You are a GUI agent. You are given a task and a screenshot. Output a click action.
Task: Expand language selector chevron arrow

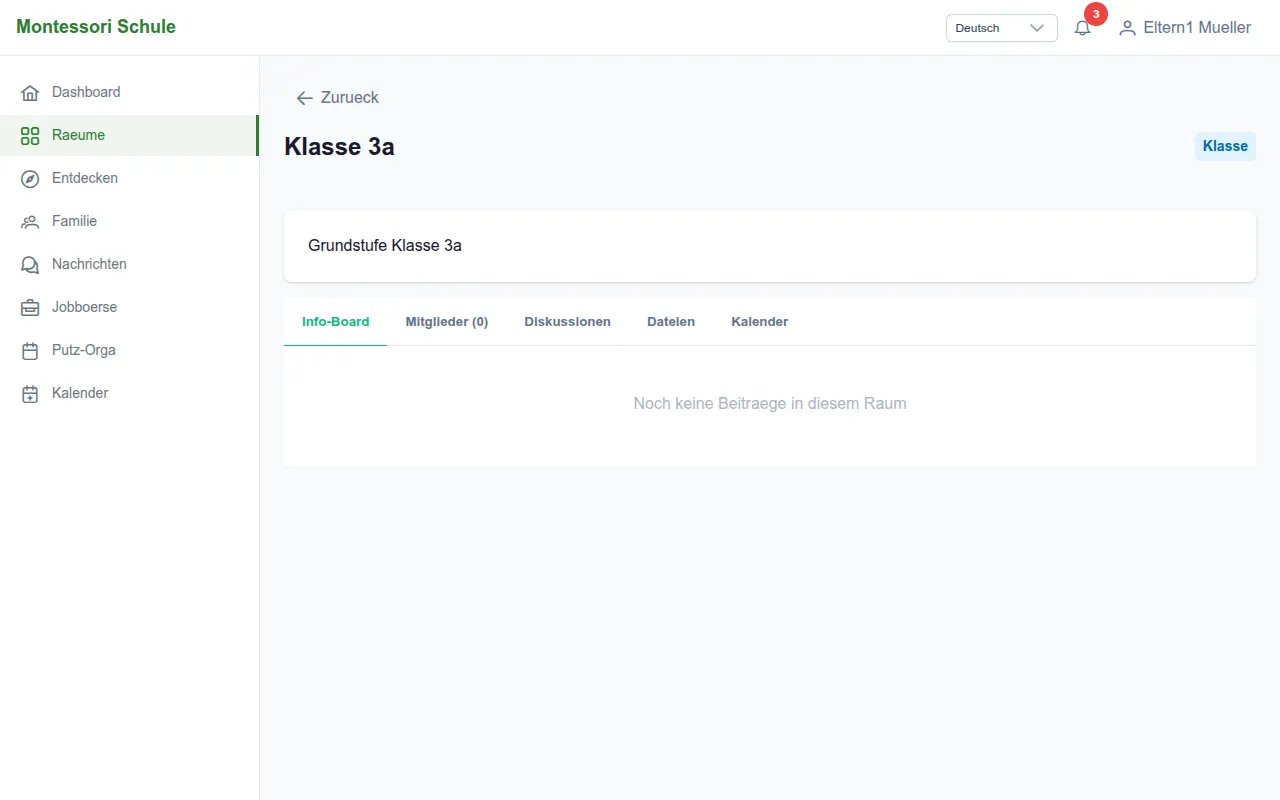(x=1037, y=28)
